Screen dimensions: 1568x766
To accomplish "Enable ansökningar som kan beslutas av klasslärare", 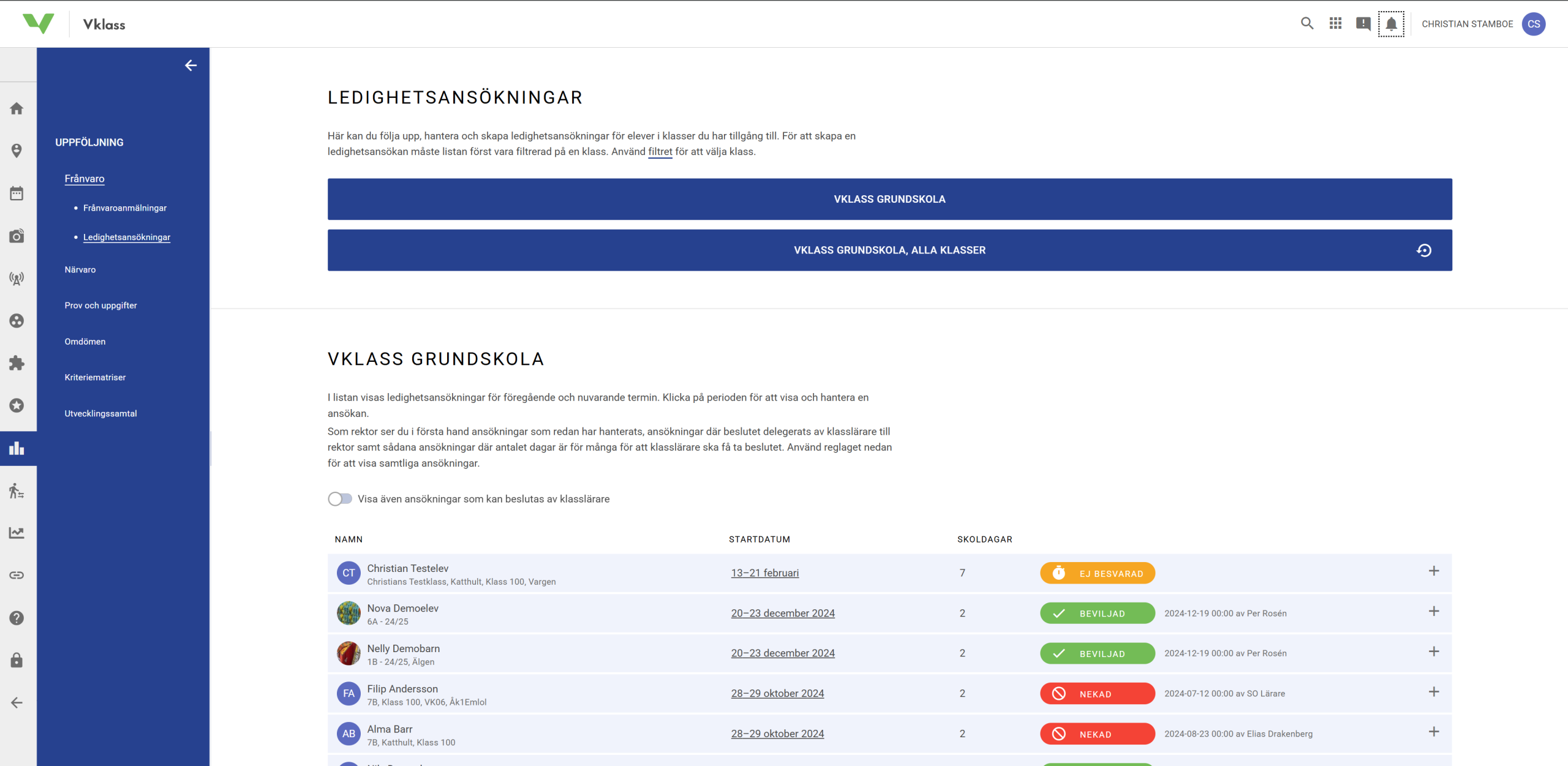I will click(x=339, y=498).
